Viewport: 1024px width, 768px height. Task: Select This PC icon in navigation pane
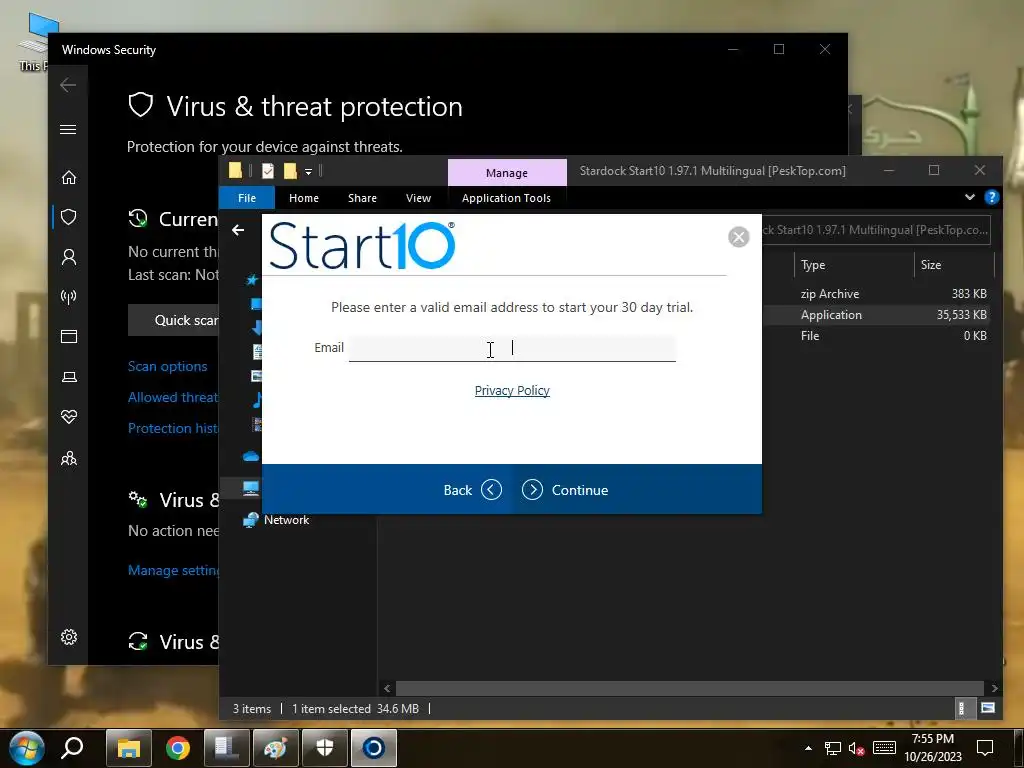[251, 488]
